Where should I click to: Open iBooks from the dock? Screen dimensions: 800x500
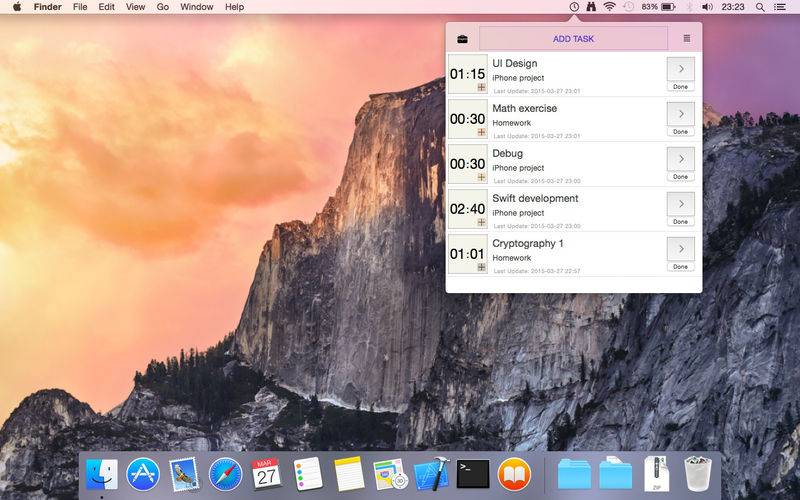514,473
